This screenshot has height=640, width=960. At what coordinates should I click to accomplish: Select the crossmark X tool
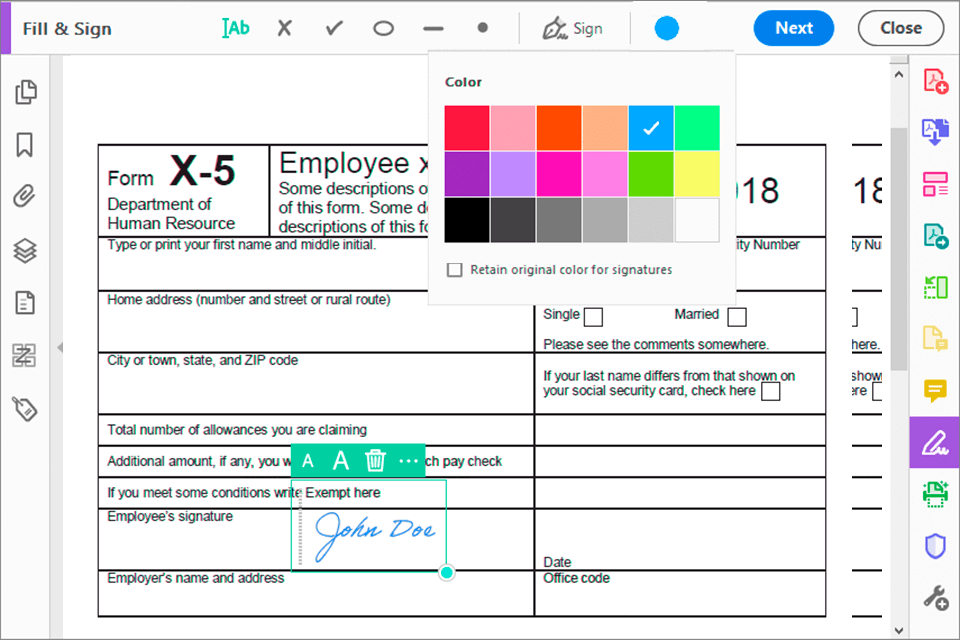click(x=284, y=28)
